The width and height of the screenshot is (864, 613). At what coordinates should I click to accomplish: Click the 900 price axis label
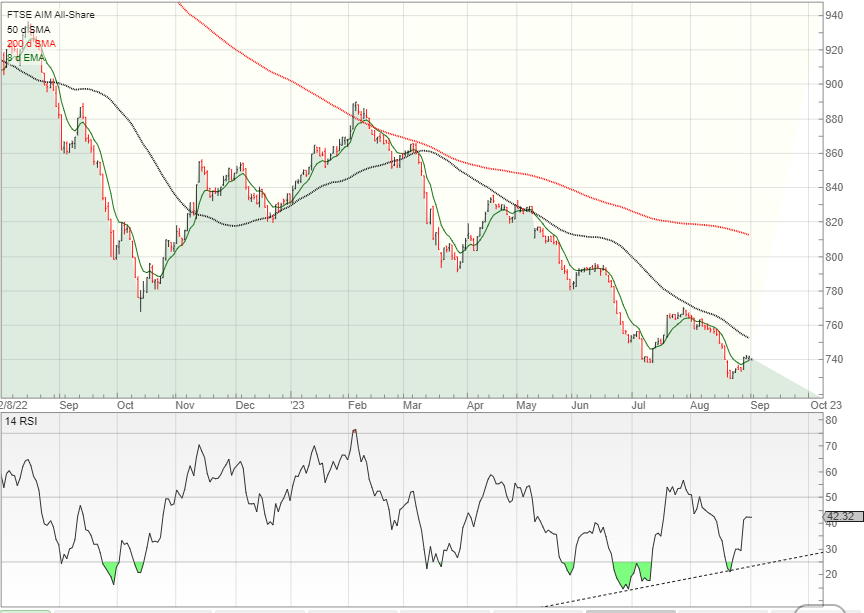834,84
